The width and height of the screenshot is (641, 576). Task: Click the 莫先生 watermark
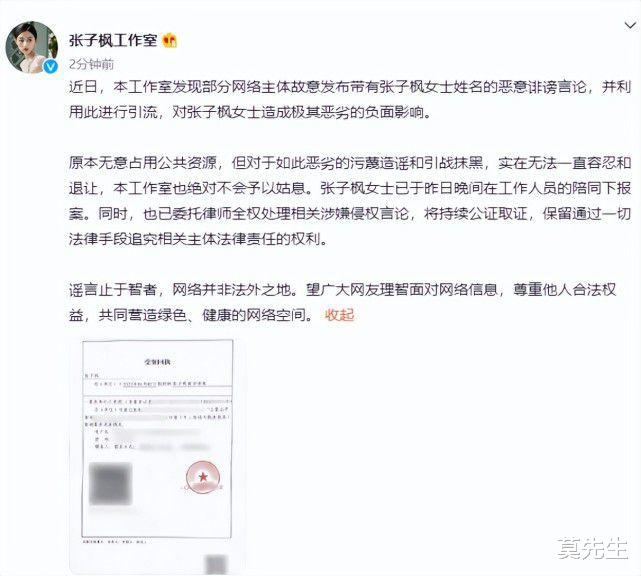coord(592,548)
